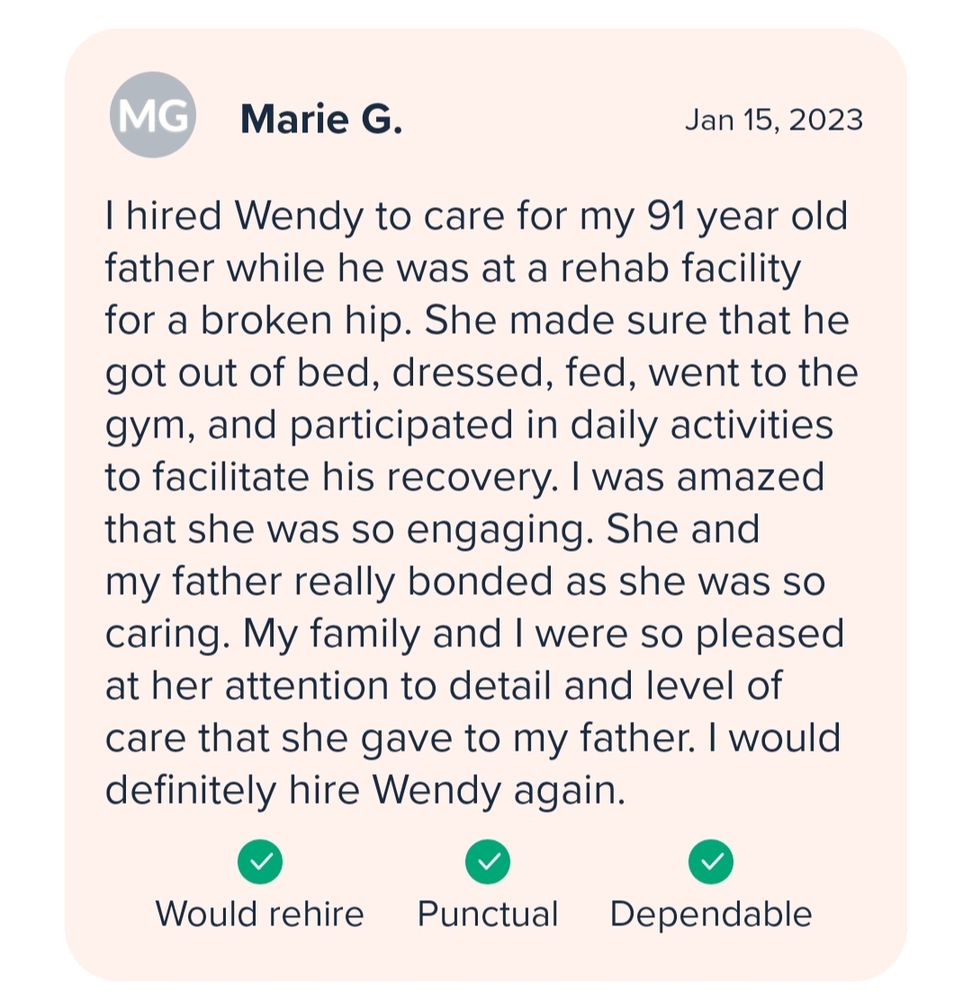The image size is (972, 1000).
Task: Open reviewer name Marie G.
Action: tap(321, 120)
